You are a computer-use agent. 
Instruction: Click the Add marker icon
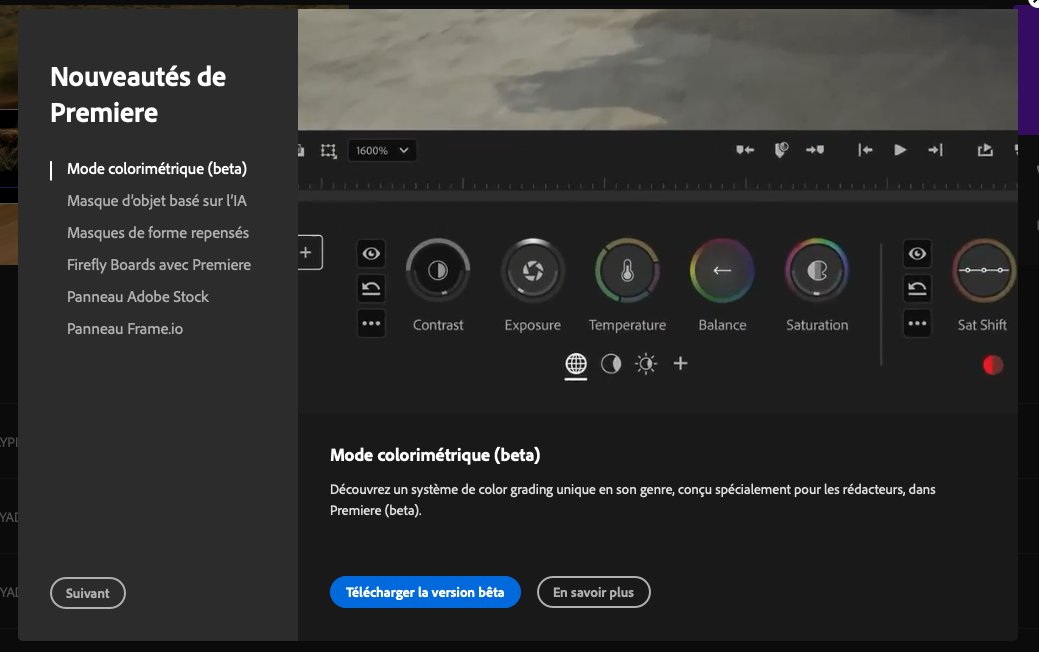click(x=781, y=150)
